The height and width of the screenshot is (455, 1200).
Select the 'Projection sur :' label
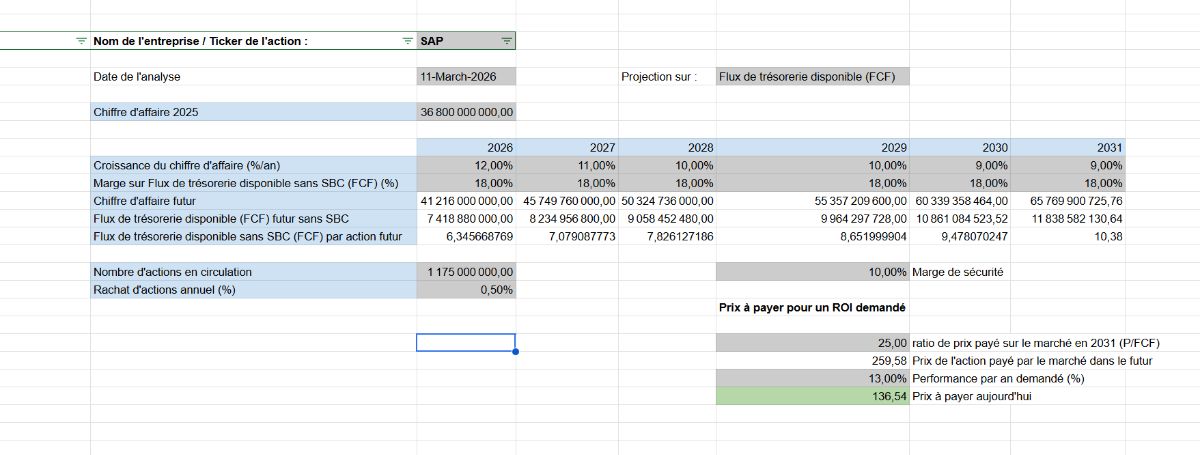659,77
